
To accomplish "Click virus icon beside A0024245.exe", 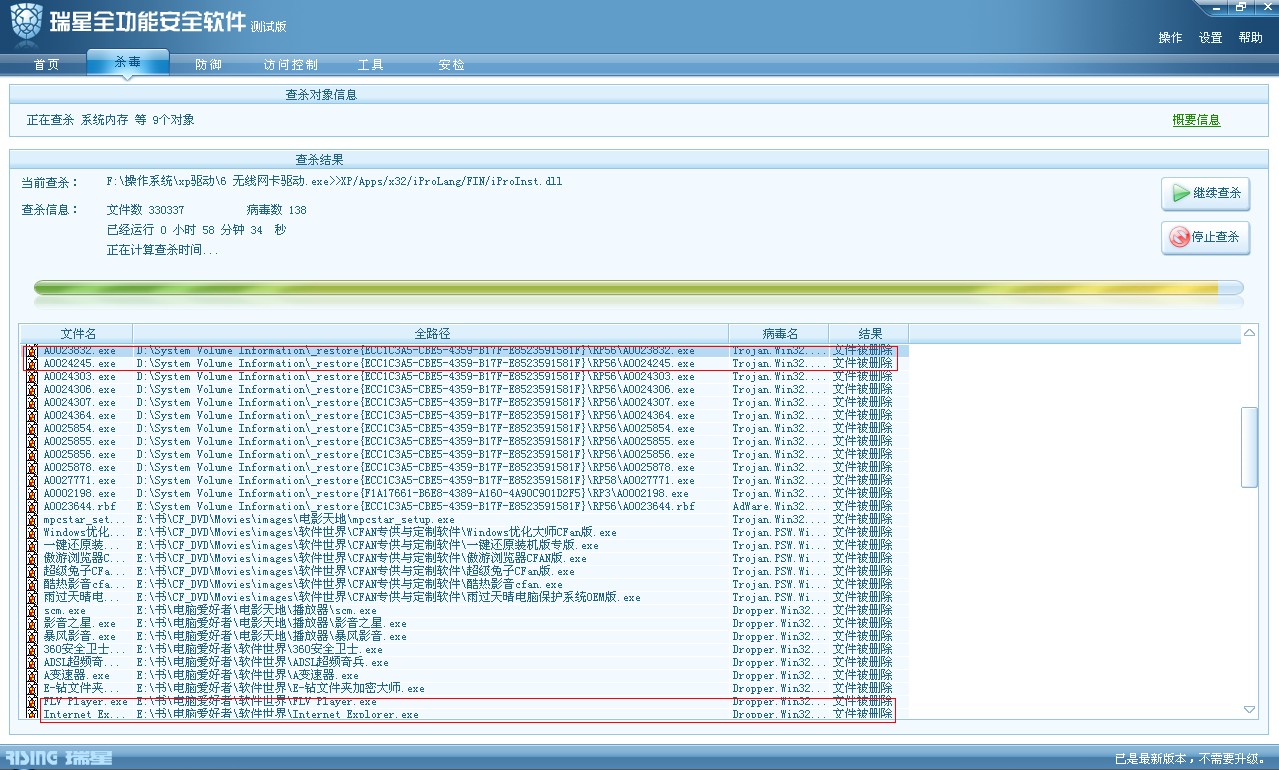I will point(32,364).
